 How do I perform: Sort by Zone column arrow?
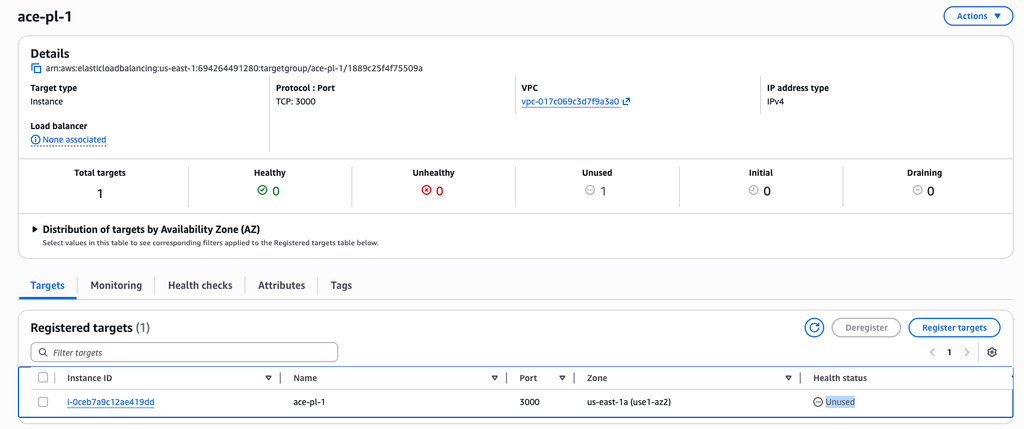click(788, 378)
